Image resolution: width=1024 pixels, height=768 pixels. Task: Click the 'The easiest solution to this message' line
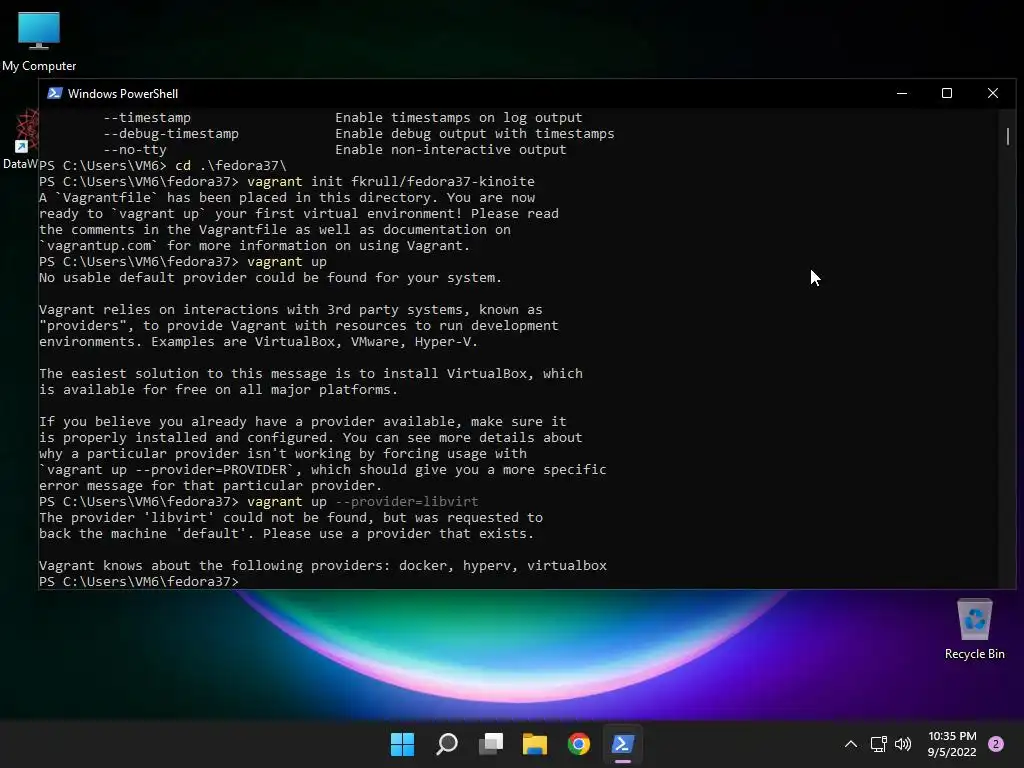pos(311,374)
